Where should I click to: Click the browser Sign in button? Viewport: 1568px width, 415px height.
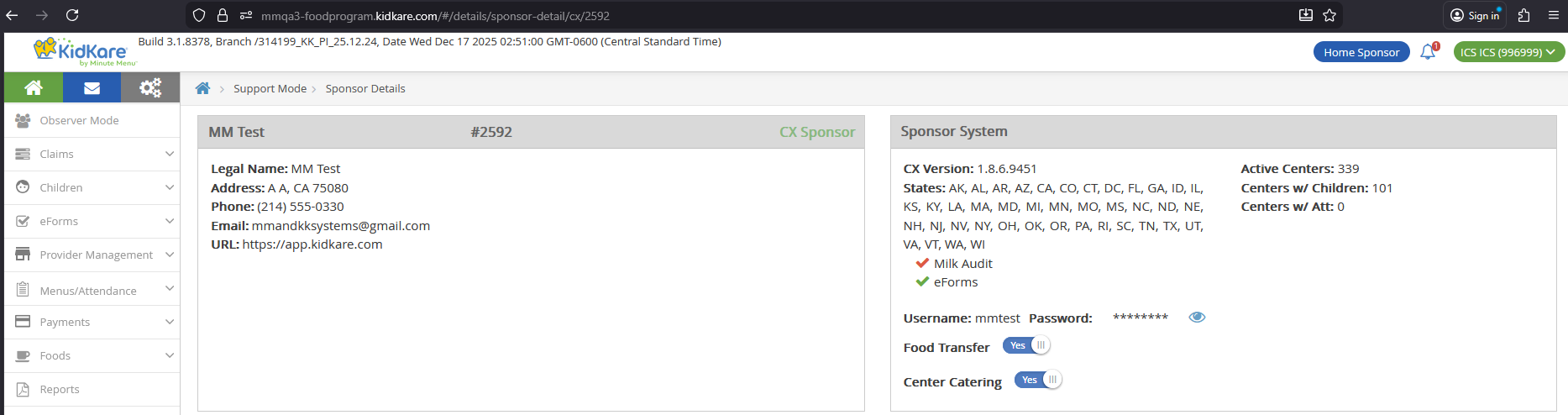tap(1475, 15)
